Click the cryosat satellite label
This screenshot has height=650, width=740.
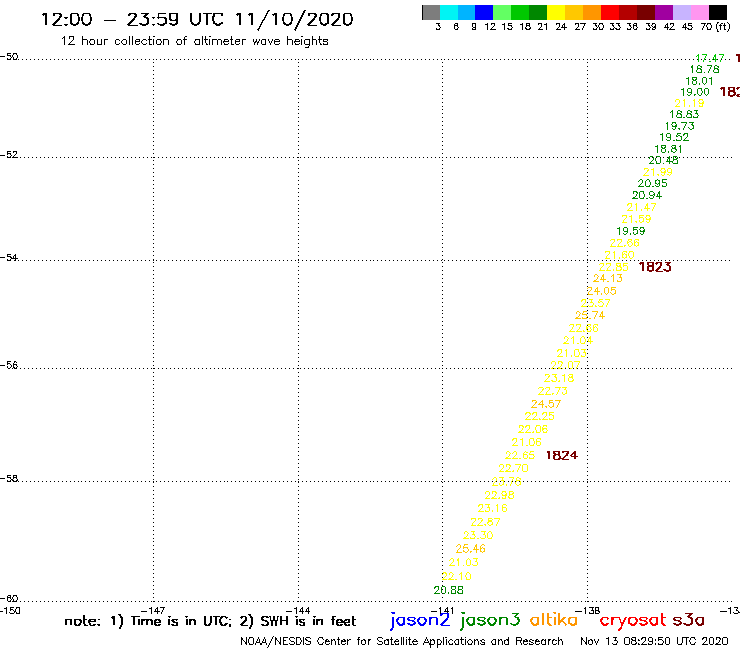[x=632, y=620]
